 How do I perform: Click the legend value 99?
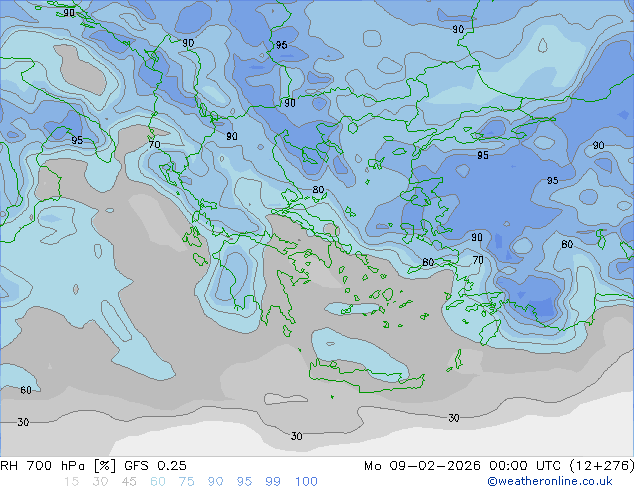(273, 482)
